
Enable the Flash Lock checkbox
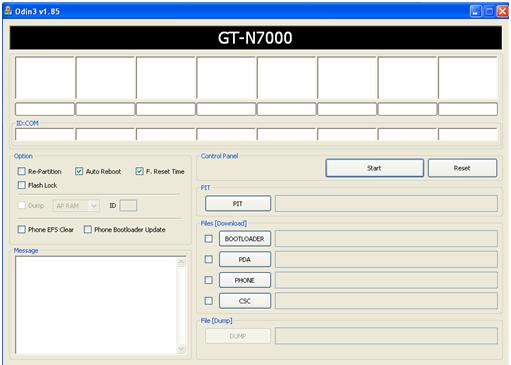22,185
